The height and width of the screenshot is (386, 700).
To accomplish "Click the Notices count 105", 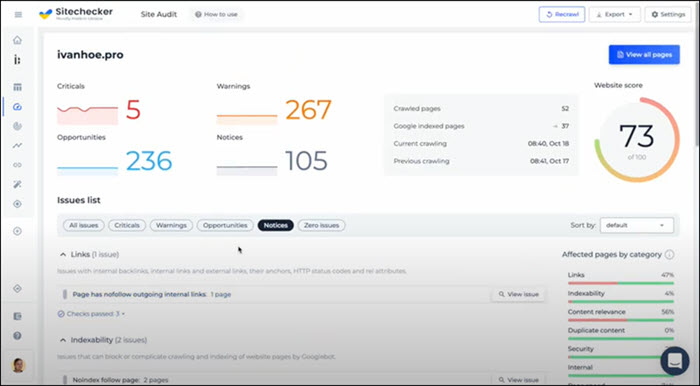I will pyautogui.click(x=306, y=161).
